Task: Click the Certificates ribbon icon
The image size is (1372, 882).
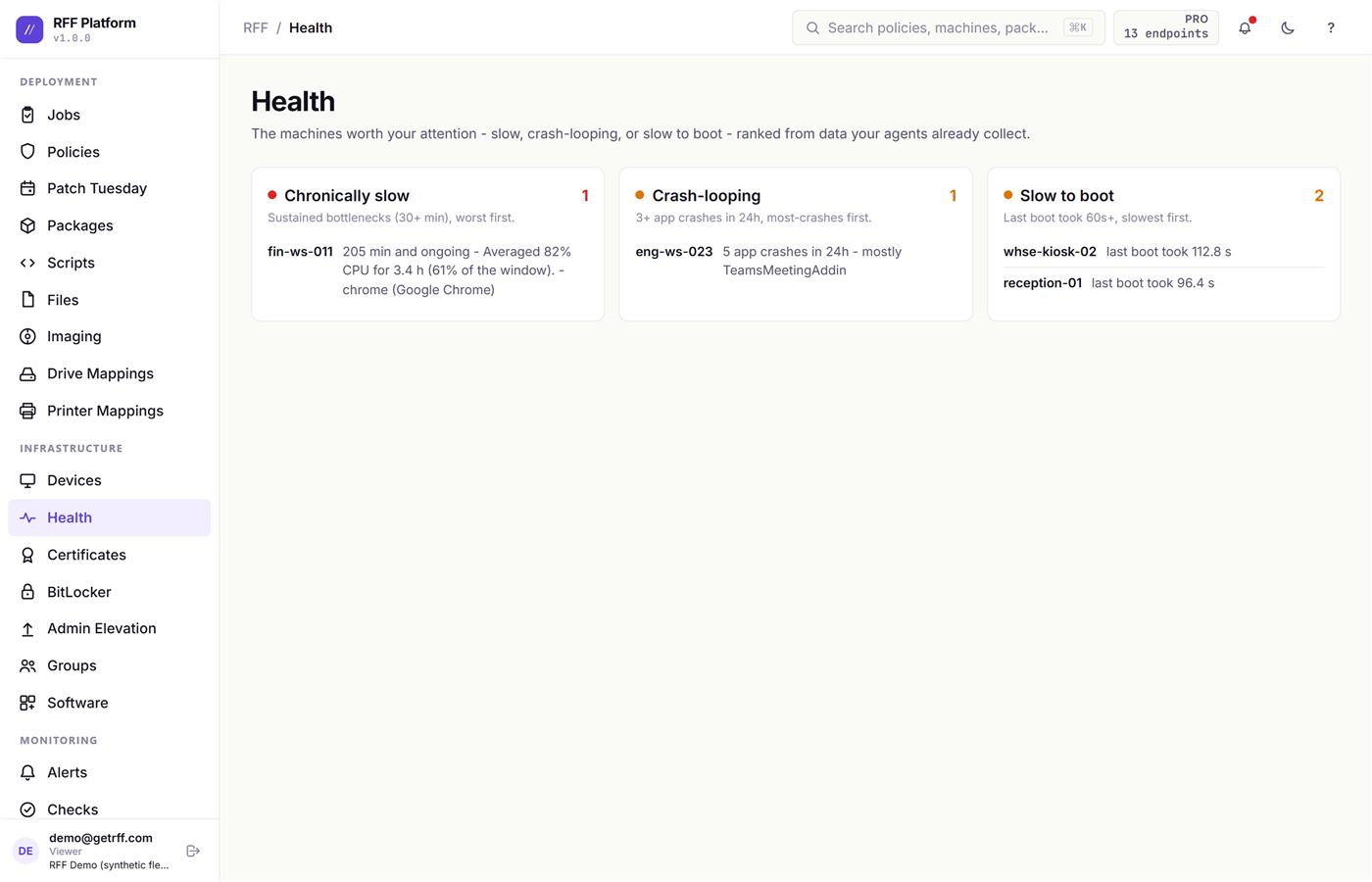Action: [x=27, y=555]
